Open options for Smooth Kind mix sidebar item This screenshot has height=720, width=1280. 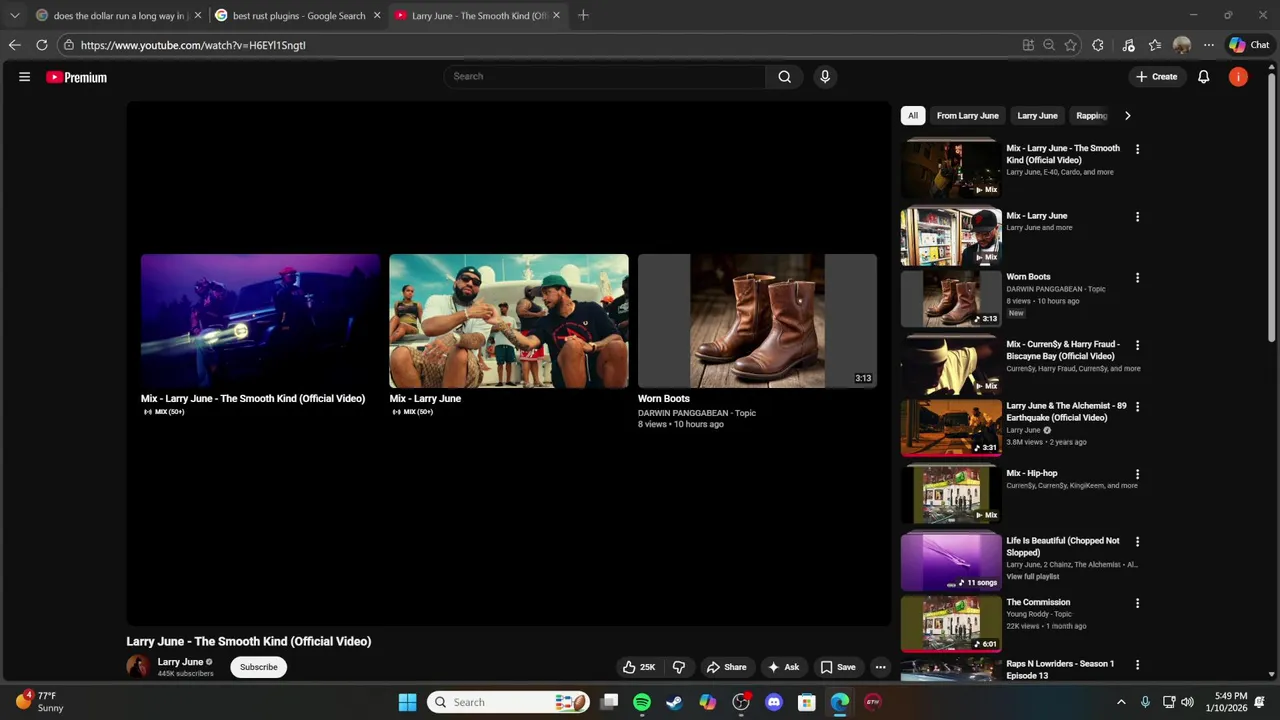click(1137, 149)
